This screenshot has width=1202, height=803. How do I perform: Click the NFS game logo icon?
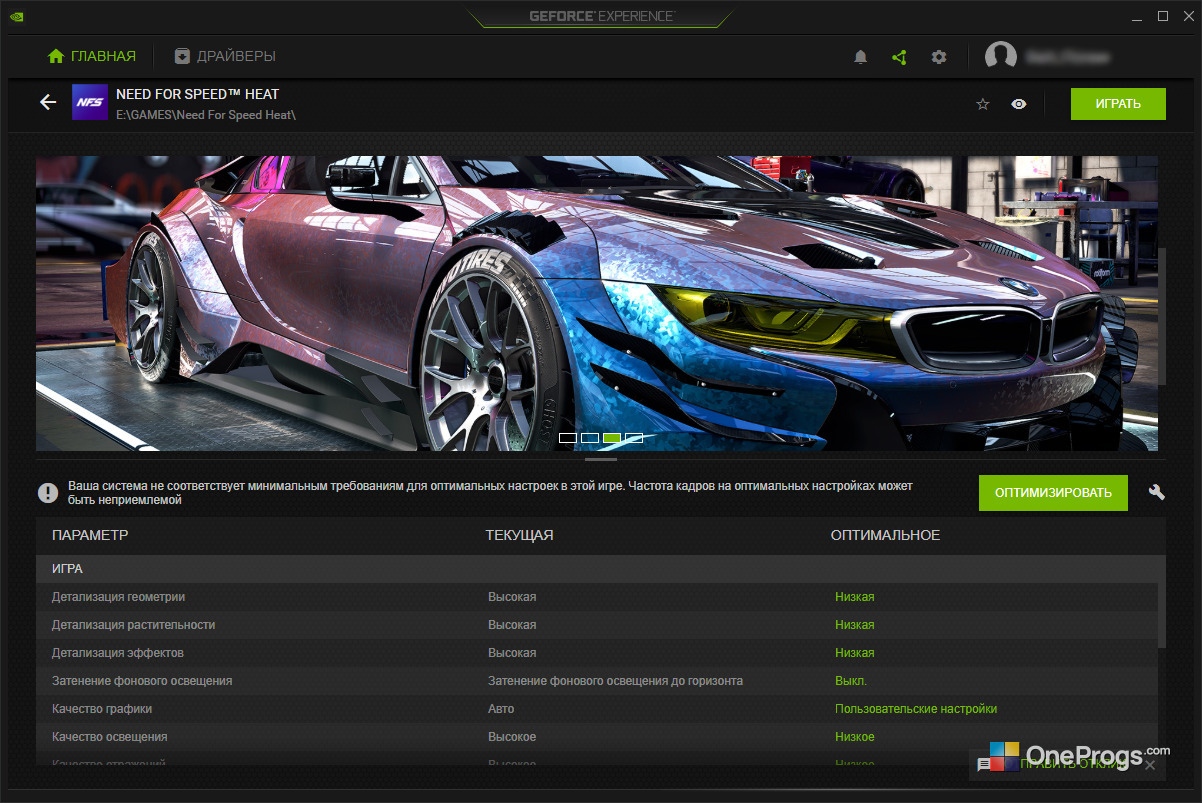tap(90, 103)
